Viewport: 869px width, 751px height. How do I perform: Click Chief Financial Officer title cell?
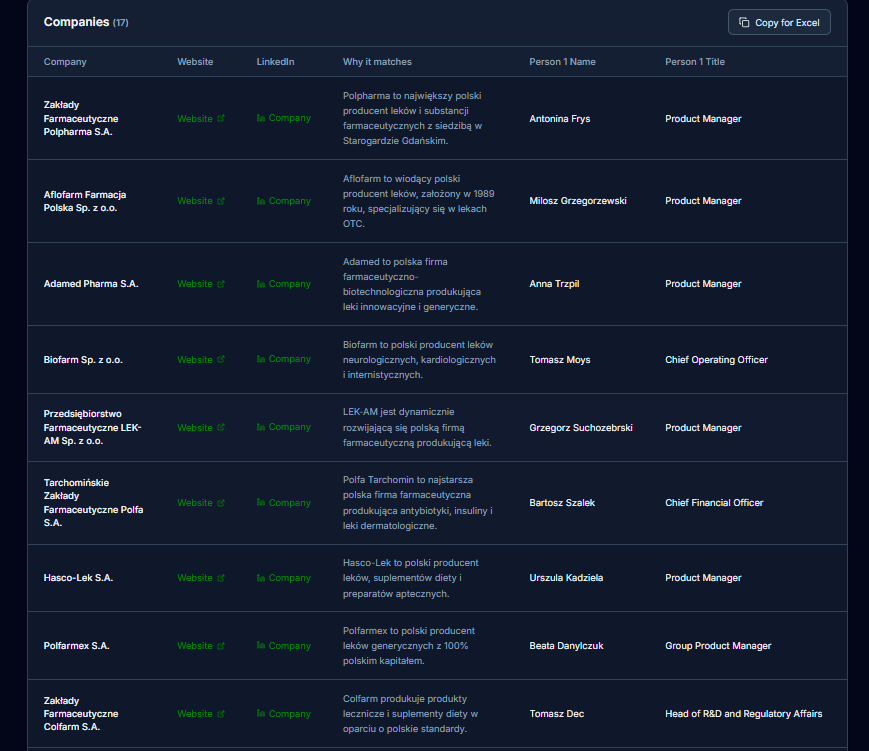click(714, 503)
